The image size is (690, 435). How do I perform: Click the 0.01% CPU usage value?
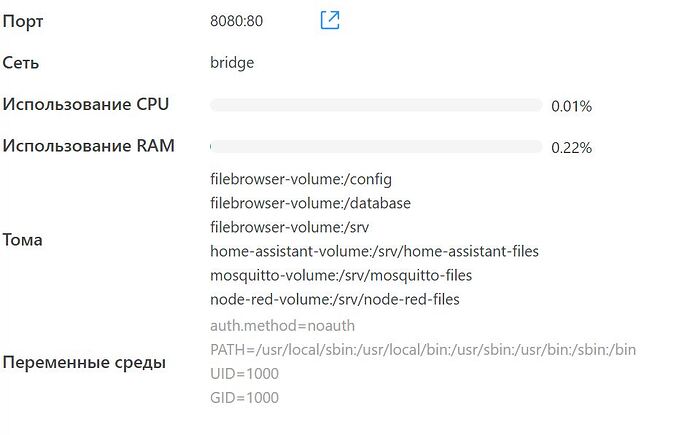click(x=571, y=106)
